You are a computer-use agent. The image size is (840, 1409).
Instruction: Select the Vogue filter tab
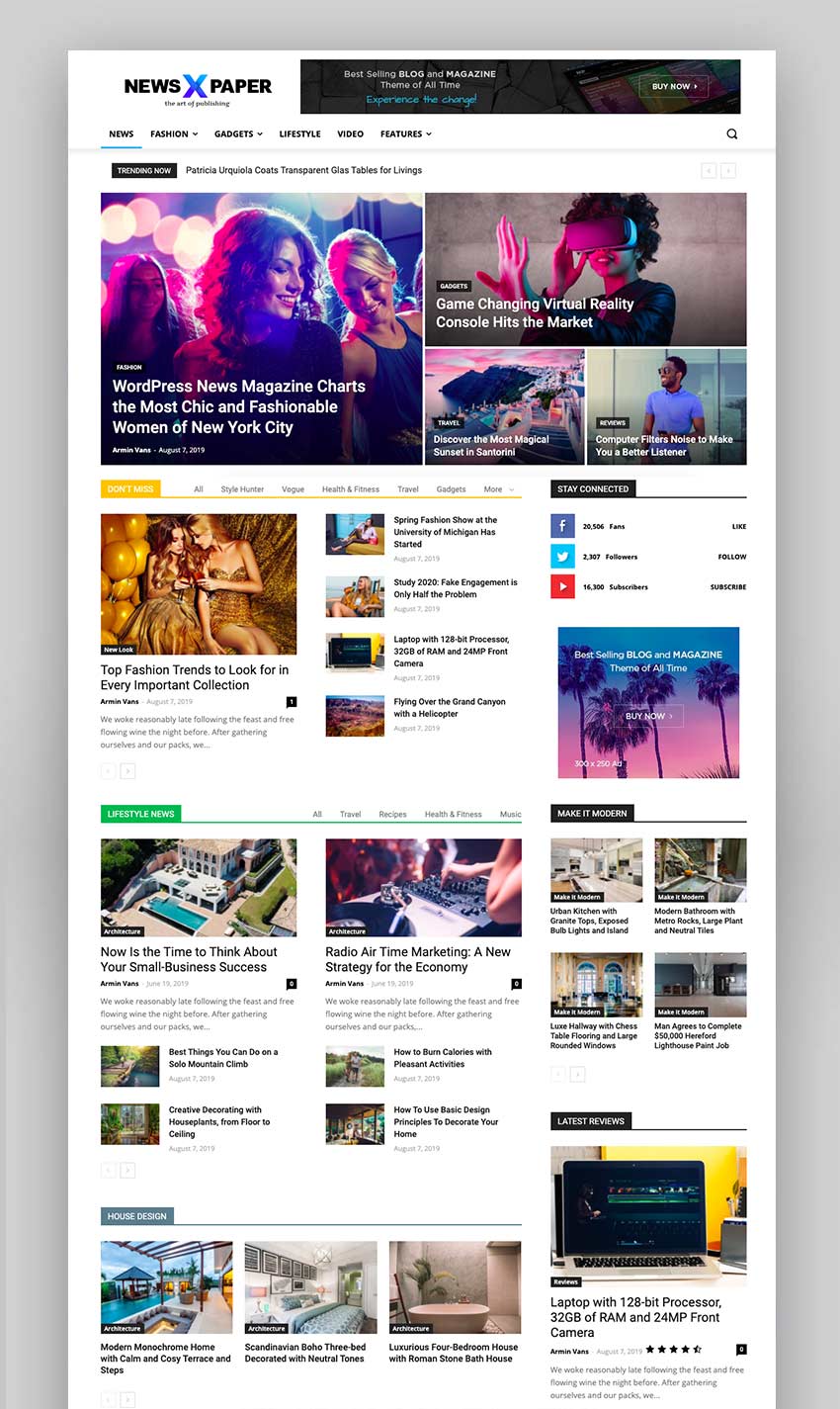[293, 489]
